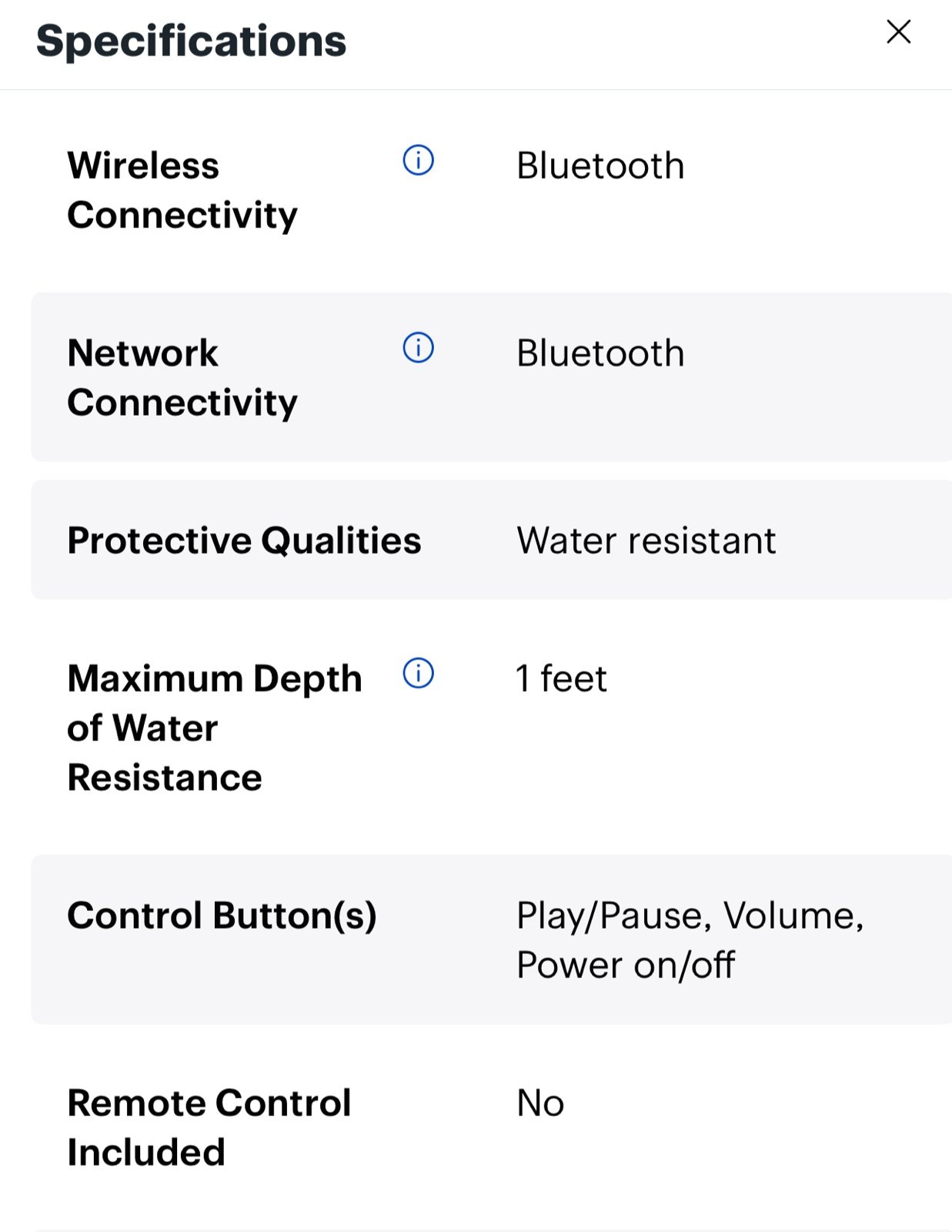Click the 1 feet depth value
The width and height of the screenshot is (952, 1232).
coord(561,678)
